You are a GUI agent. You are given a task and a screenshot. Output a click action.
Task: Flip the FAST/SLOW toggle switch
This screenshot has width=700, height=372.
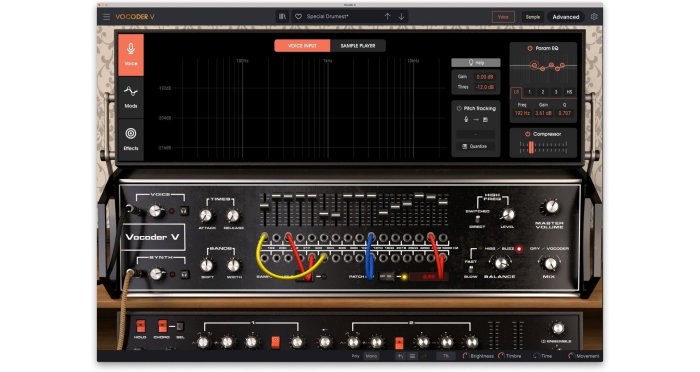coord(471,268)
